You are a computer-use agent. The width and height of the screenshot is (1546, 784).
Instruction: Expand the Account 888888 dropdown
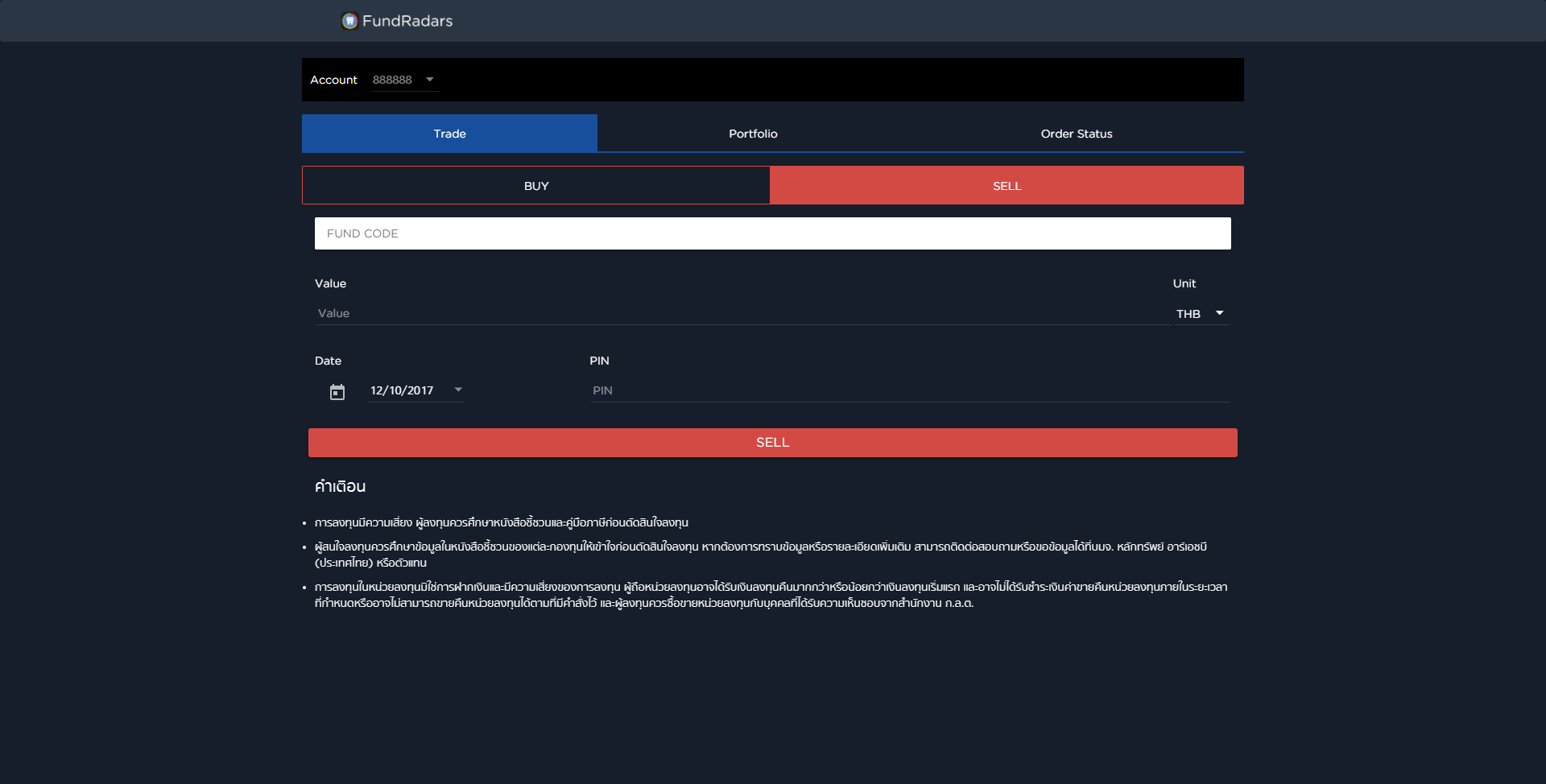[405, 80]
